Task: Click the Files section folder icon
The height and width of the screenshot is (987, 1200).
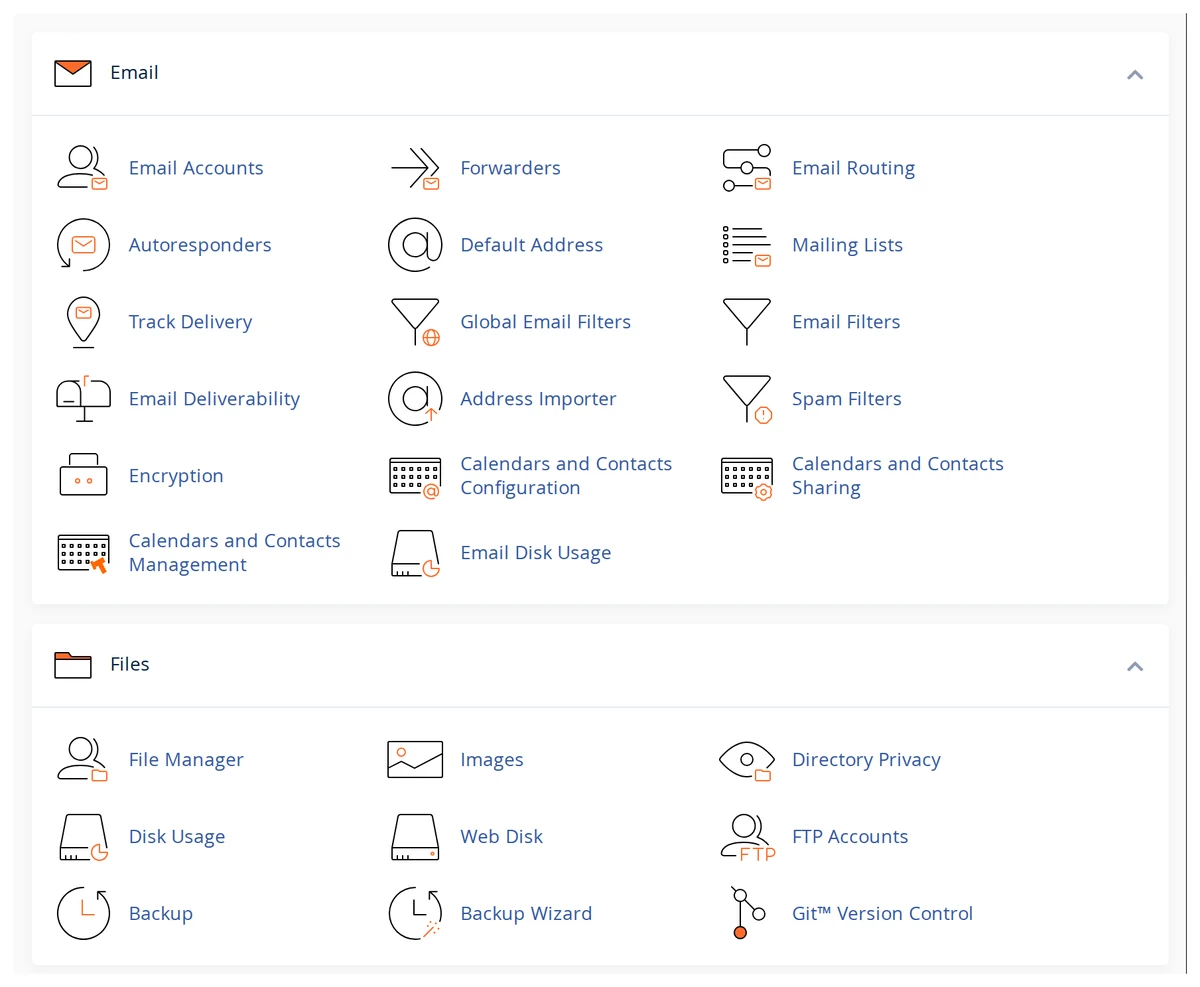Action: pos(73,665)
